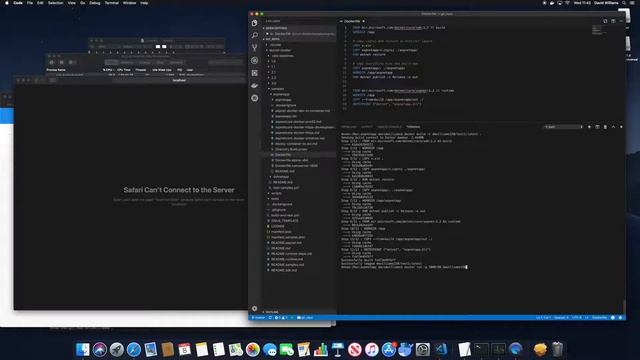The image size is (640, 360).
Task: Click the sync changes icon in status bar
Action: (270, 318)
